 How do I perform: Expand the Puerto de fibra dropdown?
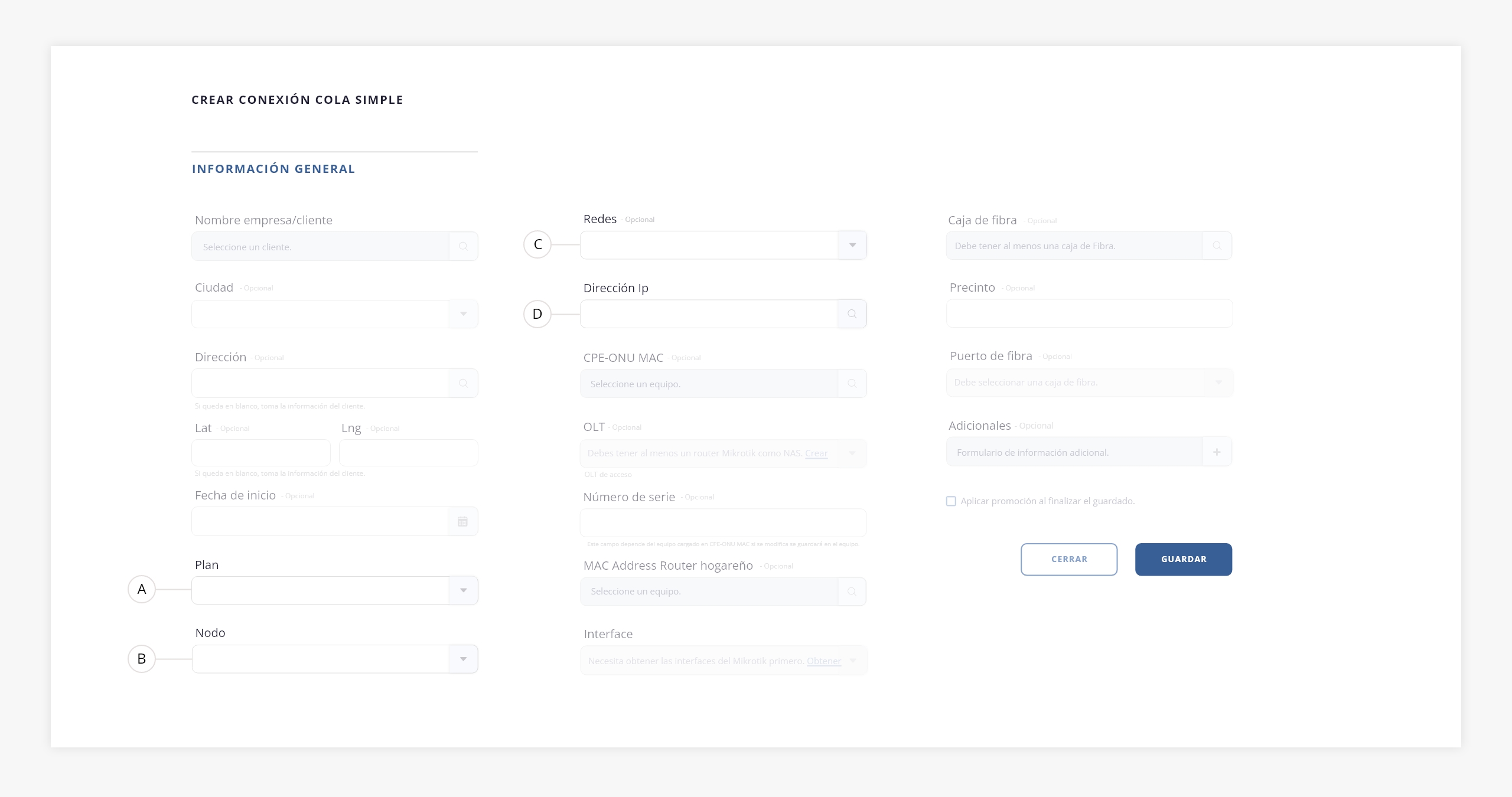(1218, 382)
